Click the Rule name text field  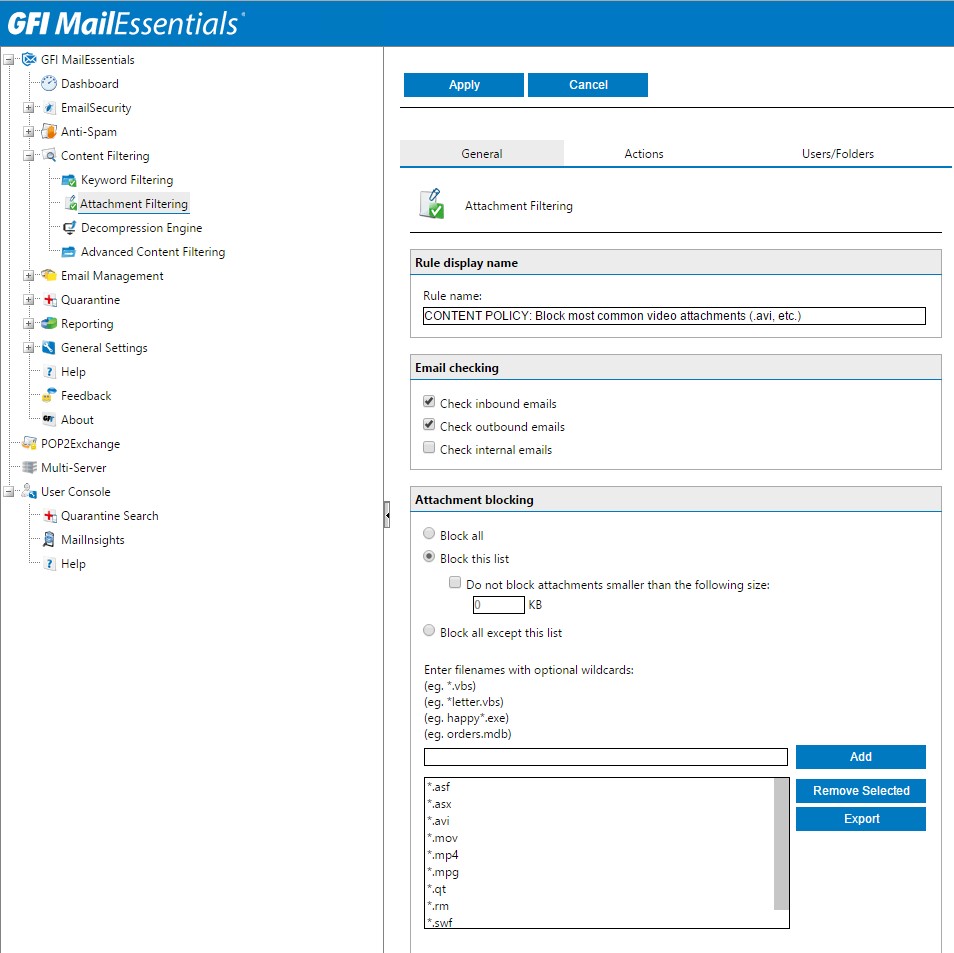(674, 316)
